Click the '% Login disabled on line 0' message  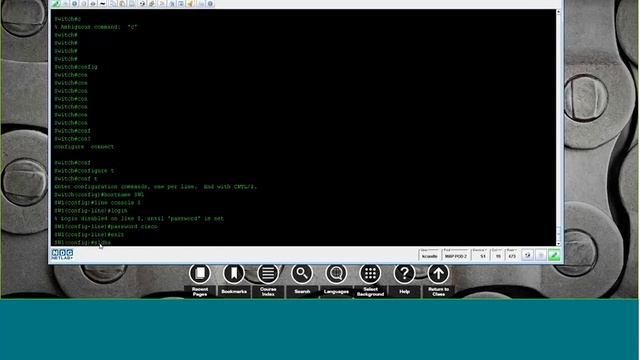(139, 218)
